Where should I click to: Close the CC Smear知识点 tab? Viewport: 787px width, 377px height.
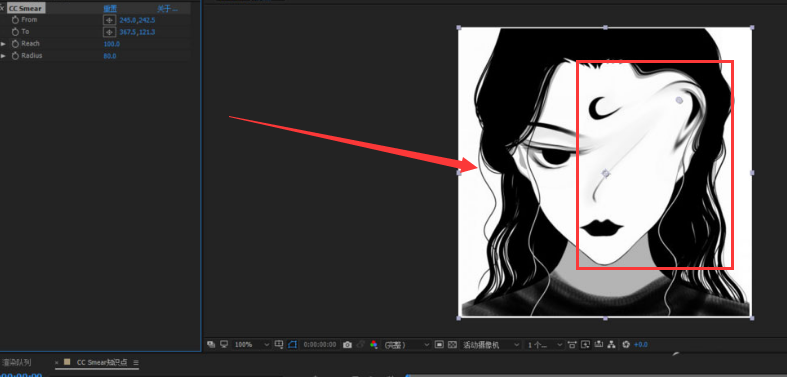coord(57,362)
